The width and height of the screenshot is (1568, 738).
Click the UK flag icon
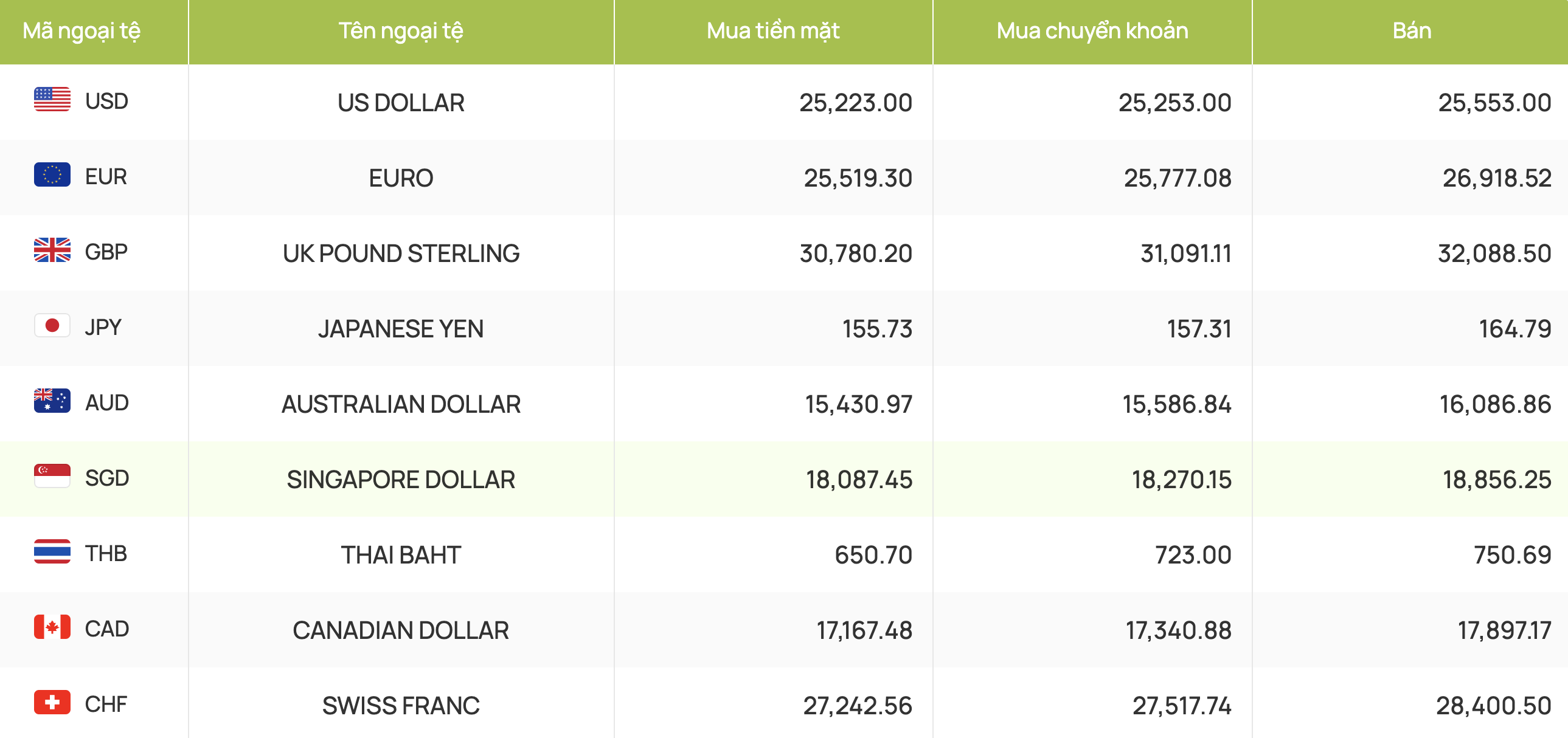pyautogui.click(x=52, y=250)
